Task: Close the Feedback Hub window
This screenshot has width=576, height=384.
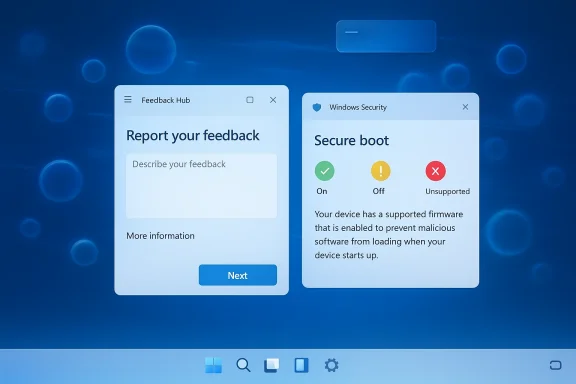Action: coord(273,100)
